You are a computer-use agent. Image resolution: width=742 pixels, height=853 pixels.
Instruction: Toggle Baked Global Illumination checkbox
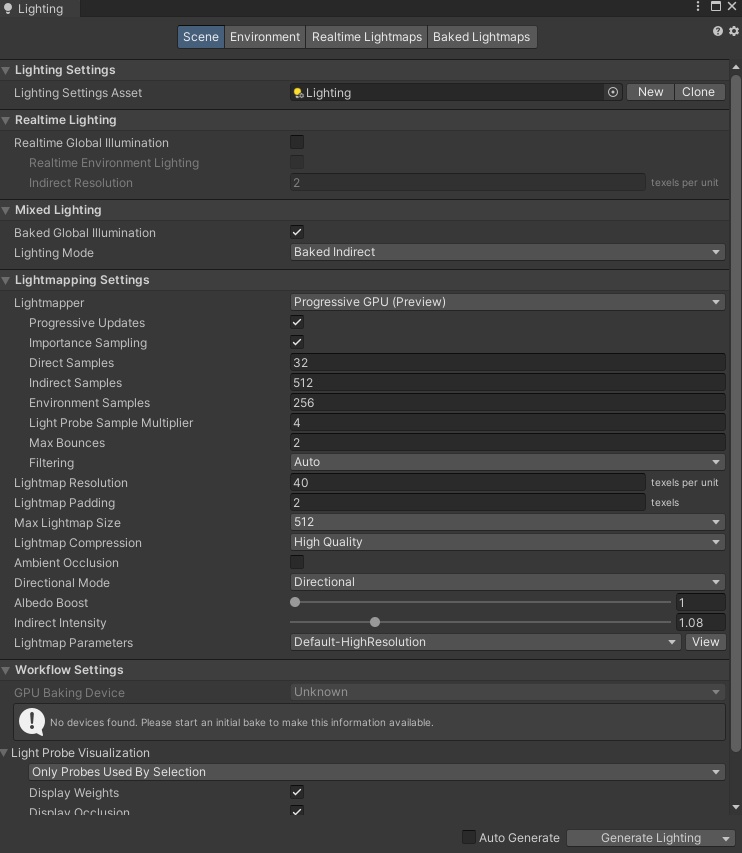(x=297, y=232)
